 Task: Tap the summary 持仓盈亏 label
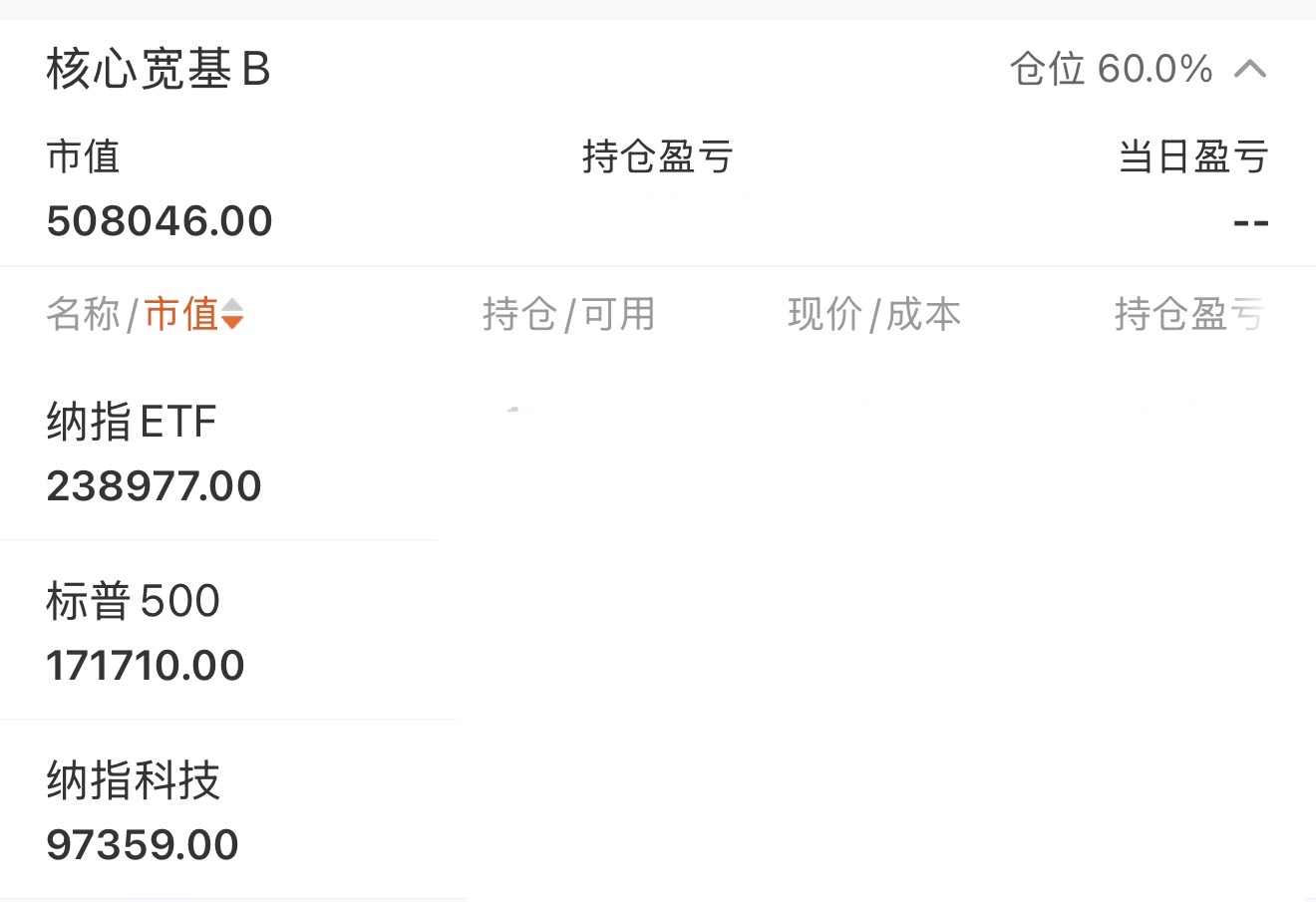(657, 156)
